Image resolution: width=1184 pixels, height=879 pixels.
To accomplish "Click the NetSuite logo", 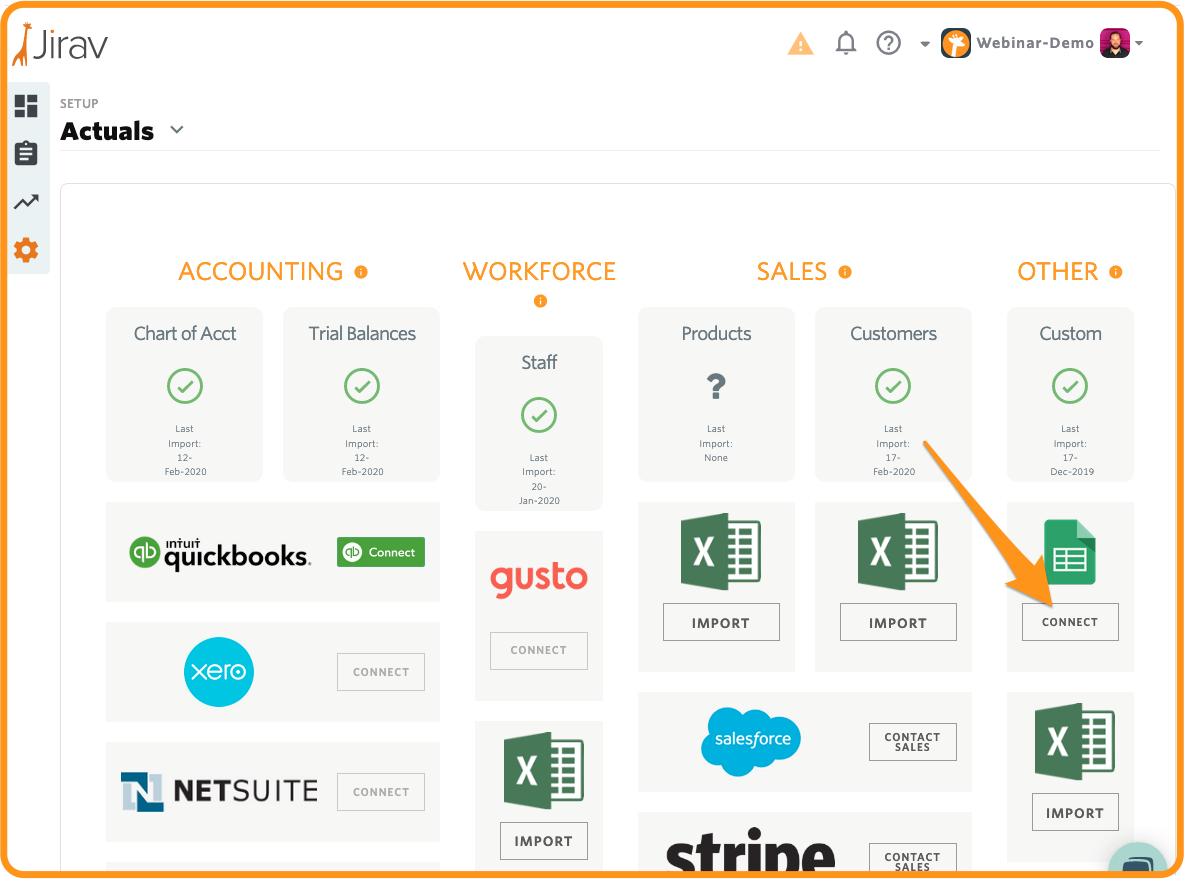I will click(220, 791).
